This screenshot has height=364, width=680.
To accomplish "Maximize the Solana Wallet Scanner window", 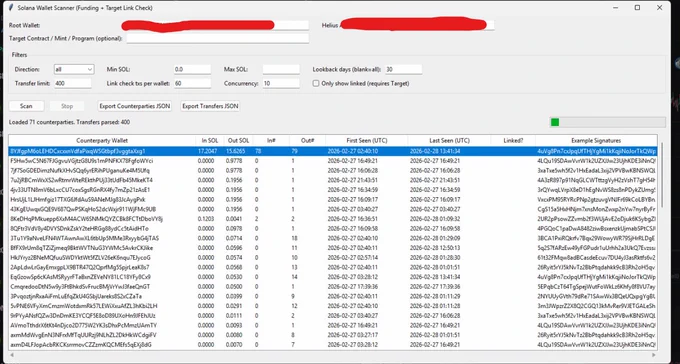I will [638, 8].
